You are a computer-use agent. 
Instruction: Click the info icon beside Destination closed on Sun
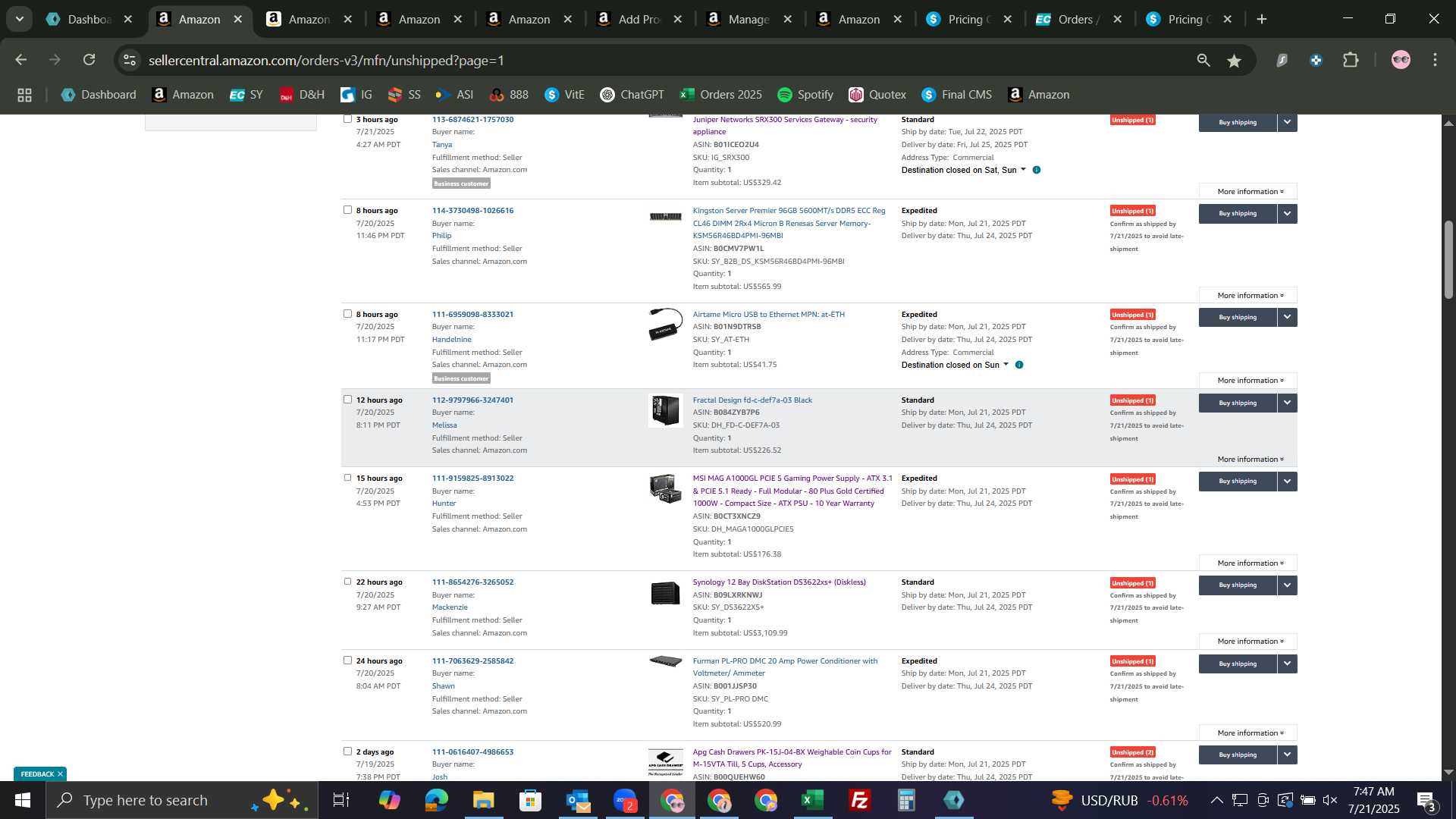click(x=1018, y=365)
